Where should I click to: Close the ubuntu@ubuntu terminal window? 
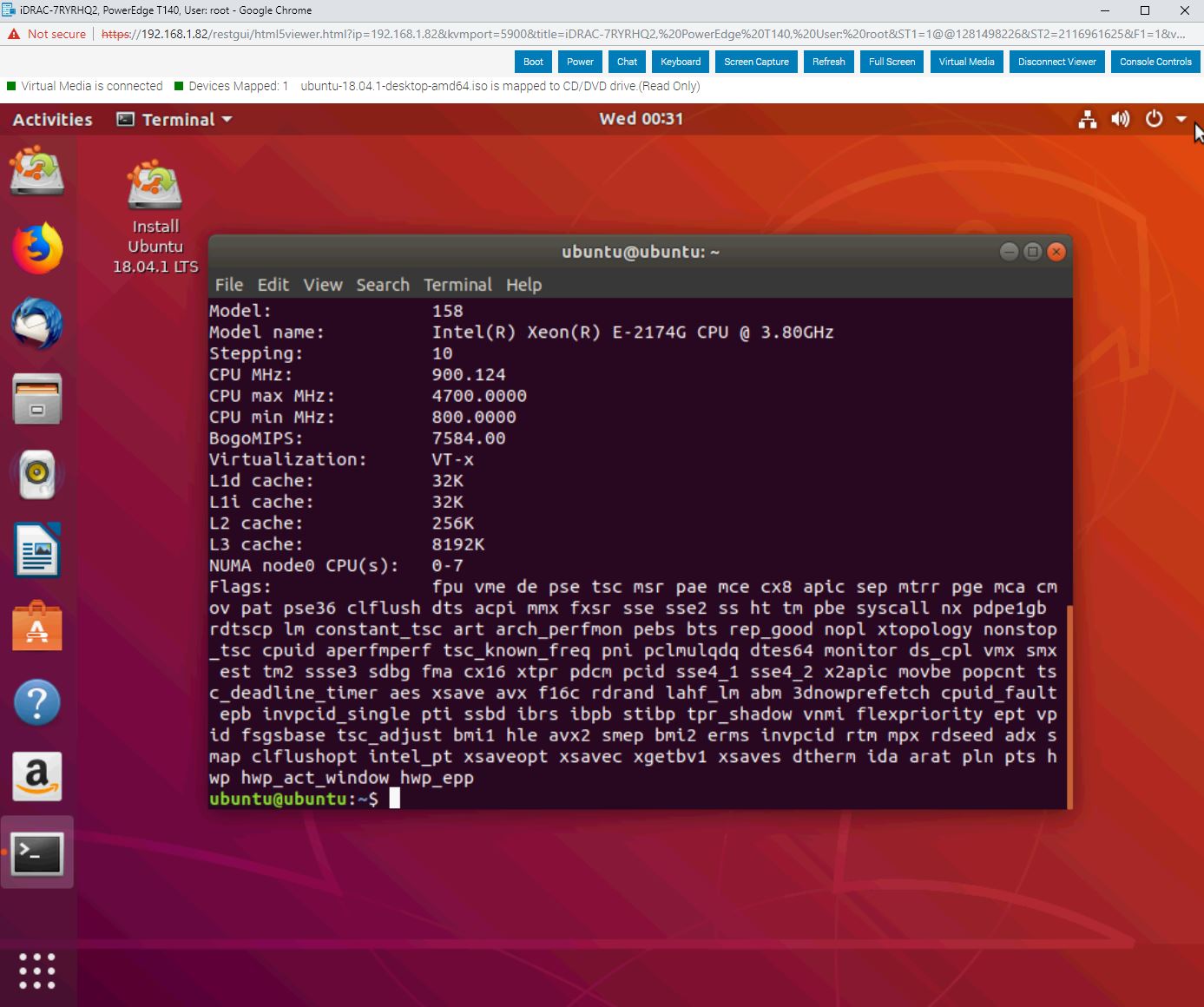pyautogui.click(x=1056, y=252)
